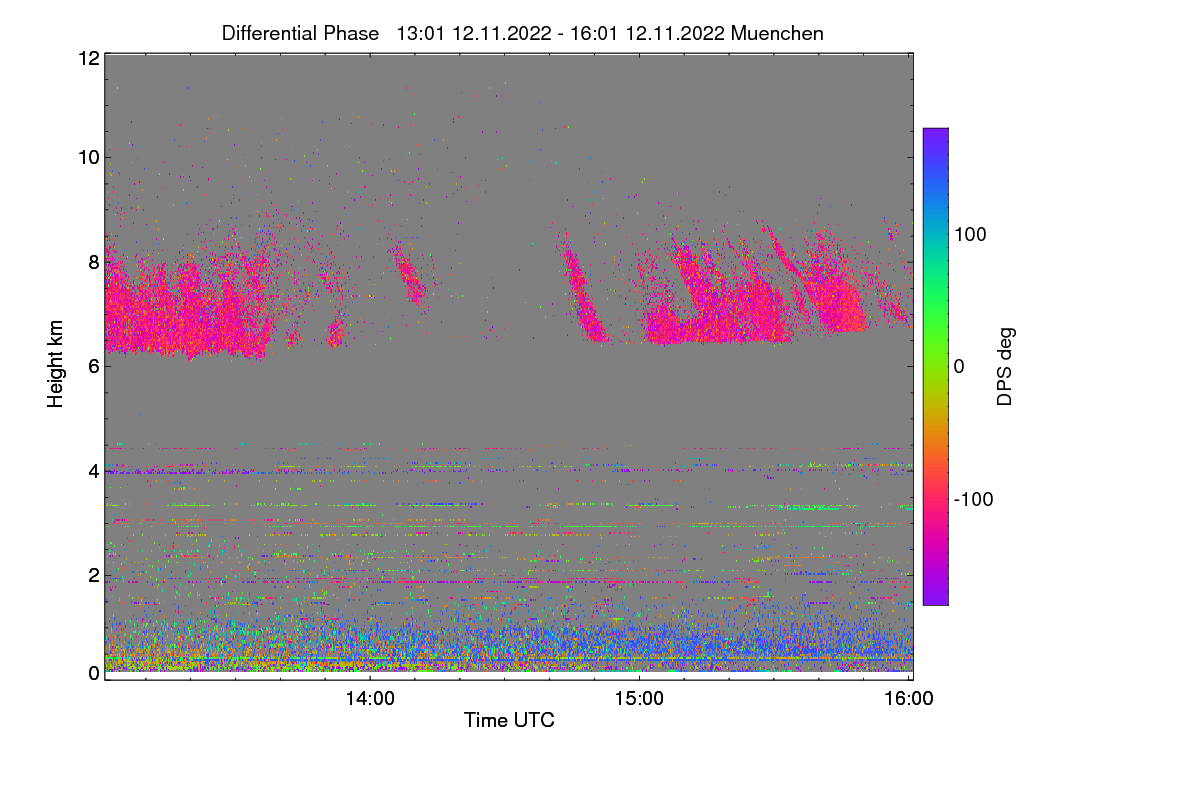Viewport: 1200px width, 800px height.
Task: Click the 2 km height tick label
Action: [x=94, y=575]
